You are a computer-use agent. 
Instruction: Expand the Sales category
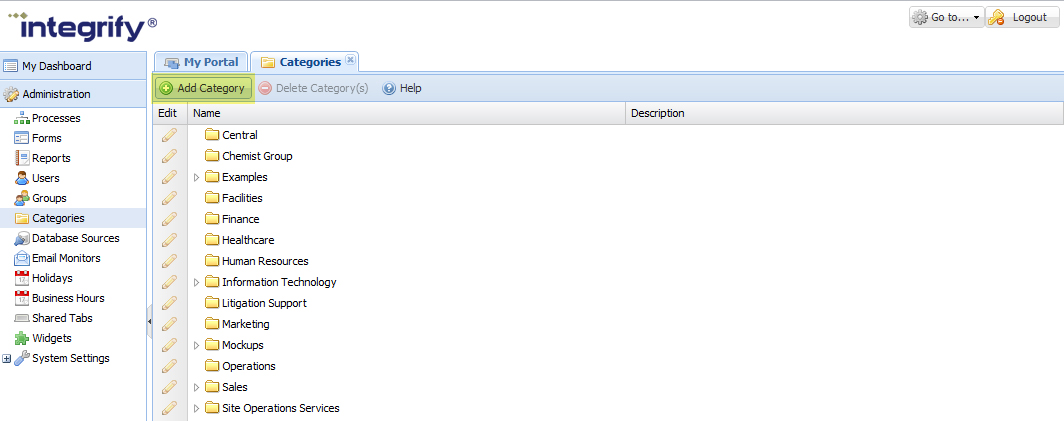197,388
